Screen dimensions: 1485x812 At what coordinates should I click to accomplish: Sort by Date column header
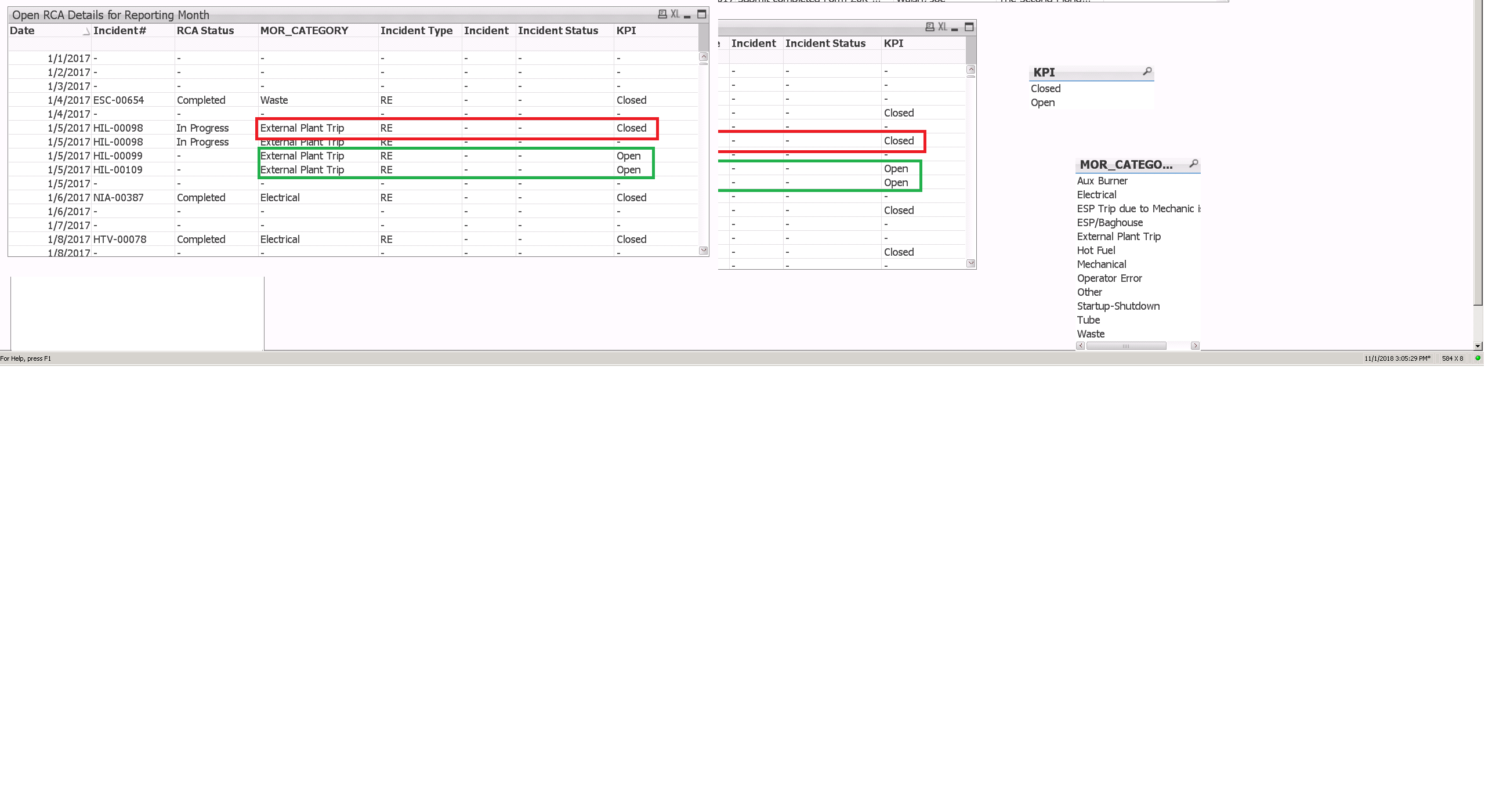(23, 31)
